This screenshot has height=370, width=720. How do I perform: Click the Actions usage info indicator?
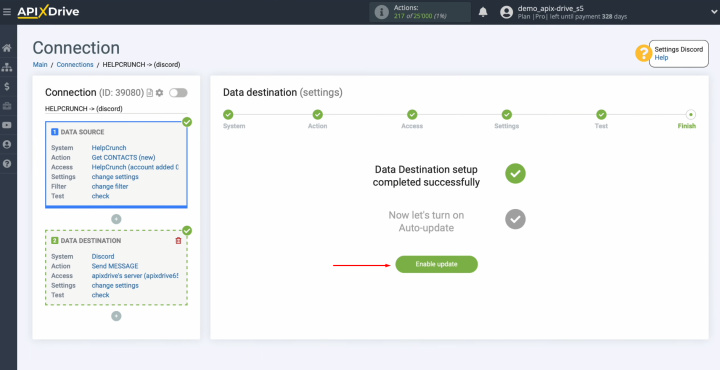pos(420,12)
